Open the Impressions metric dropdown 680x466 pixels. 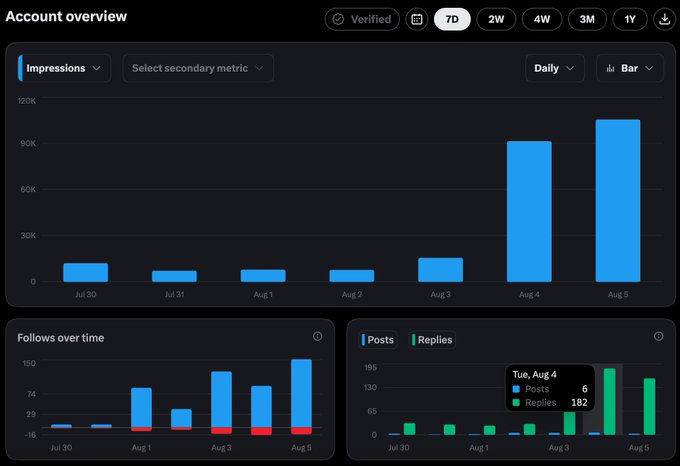(x=64, y=68)
